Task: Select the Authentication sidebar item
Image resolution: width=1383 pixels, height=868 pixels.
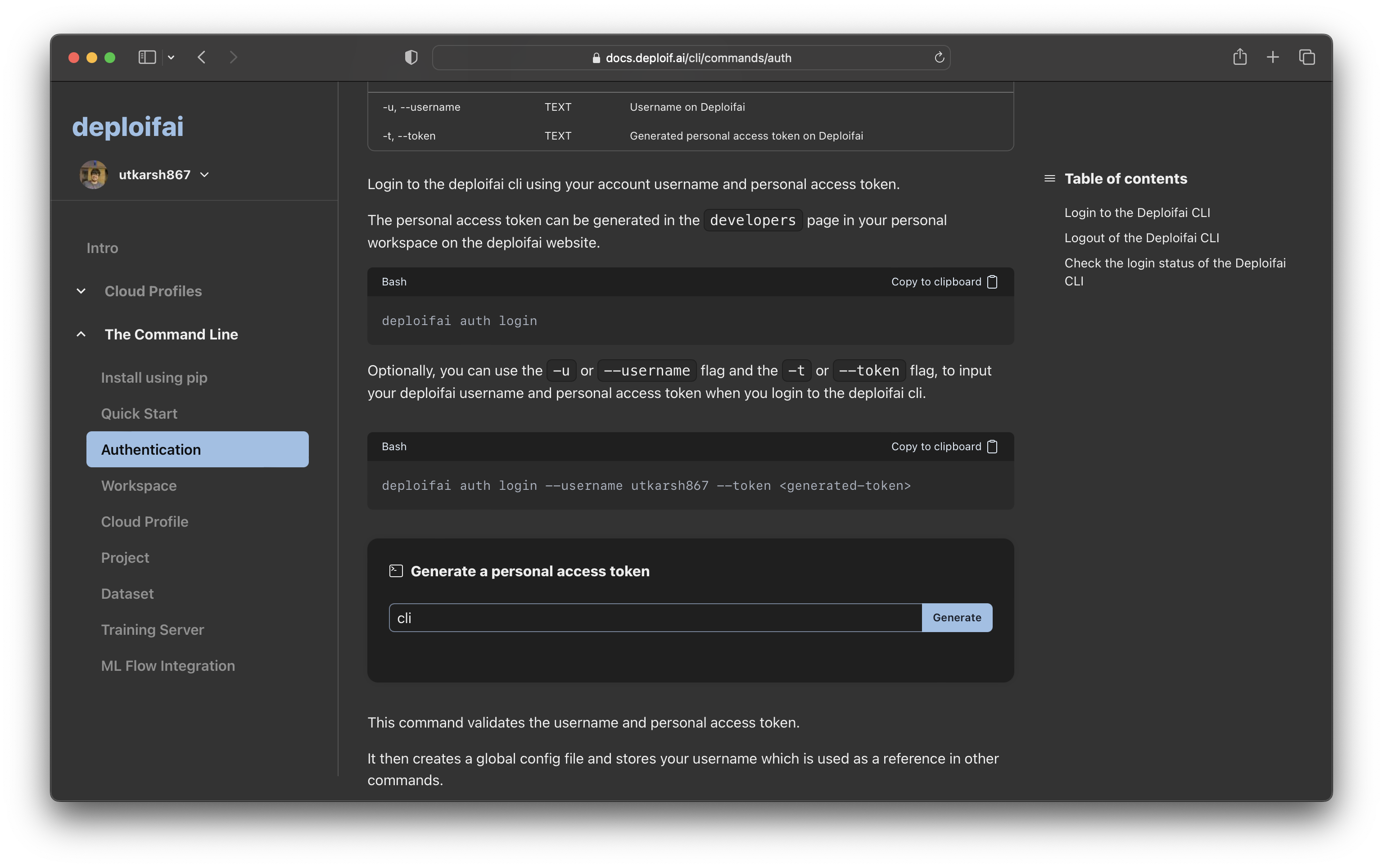Action: (198, 449)
